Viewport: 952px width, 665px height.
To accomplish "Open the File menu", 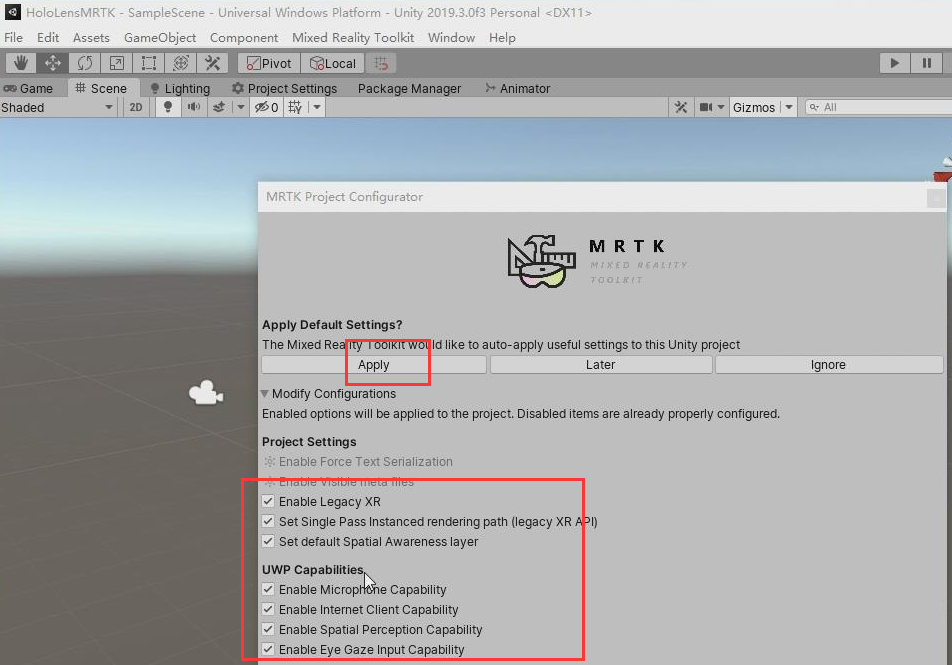I will click(13, 38).
